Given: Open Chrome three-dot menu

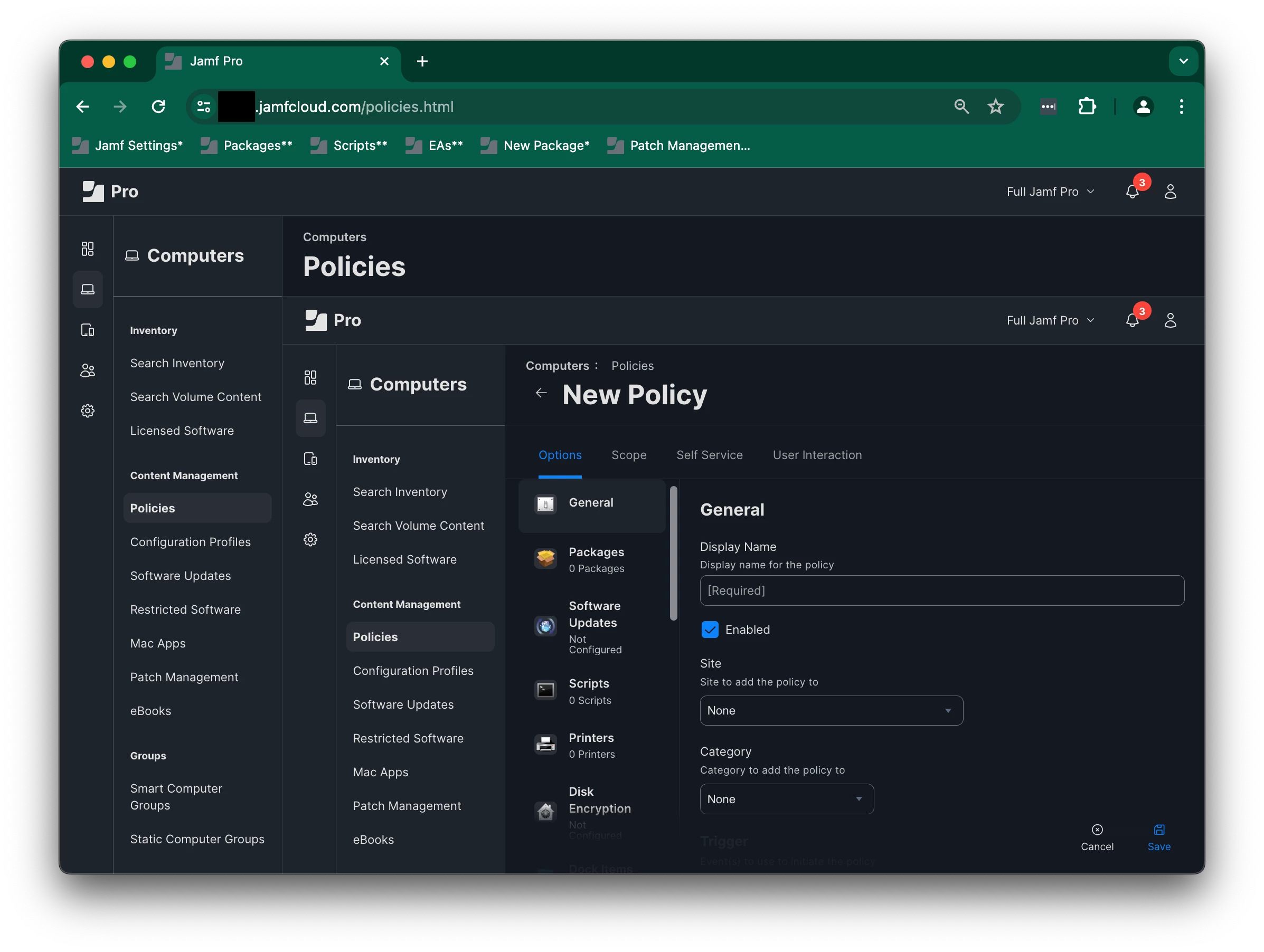Looking at the screenshot, I should pos(1181,107).
